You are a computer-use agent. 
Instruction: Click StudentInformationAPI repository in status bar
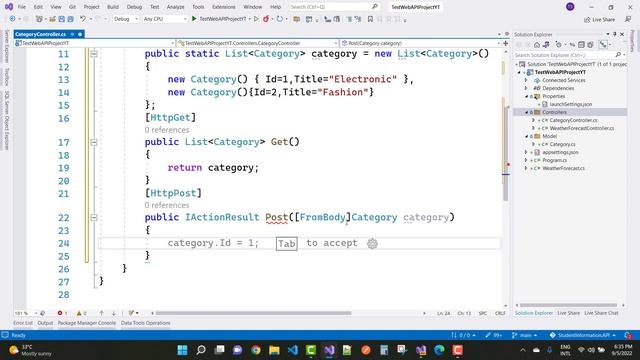[x=582, y=335]
